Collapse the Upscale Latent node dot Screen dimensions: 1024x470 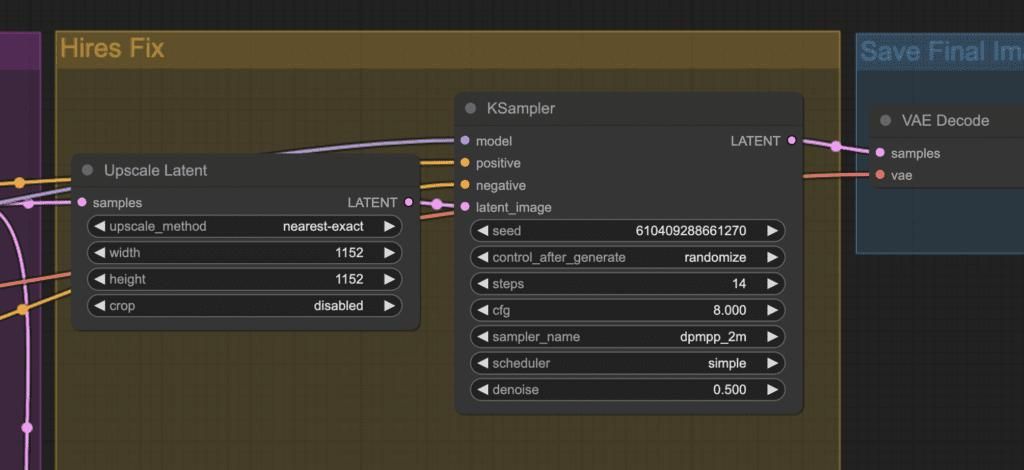[x=88, y=170]
